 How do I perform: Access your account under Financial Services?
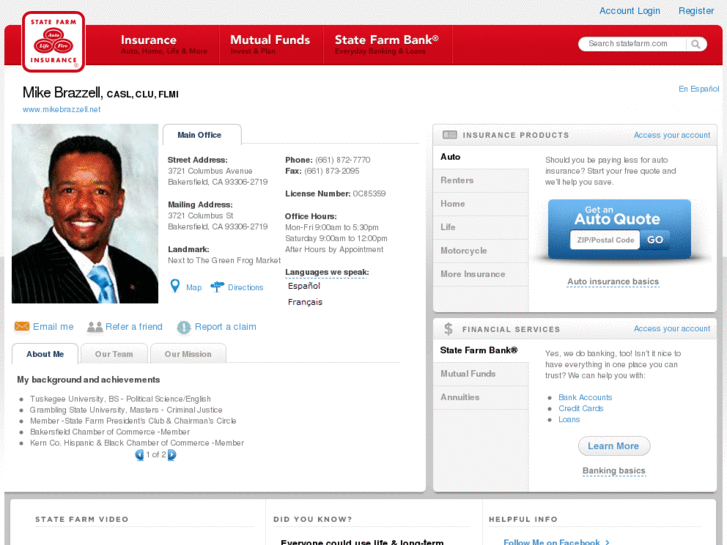[x=672, y=328]
